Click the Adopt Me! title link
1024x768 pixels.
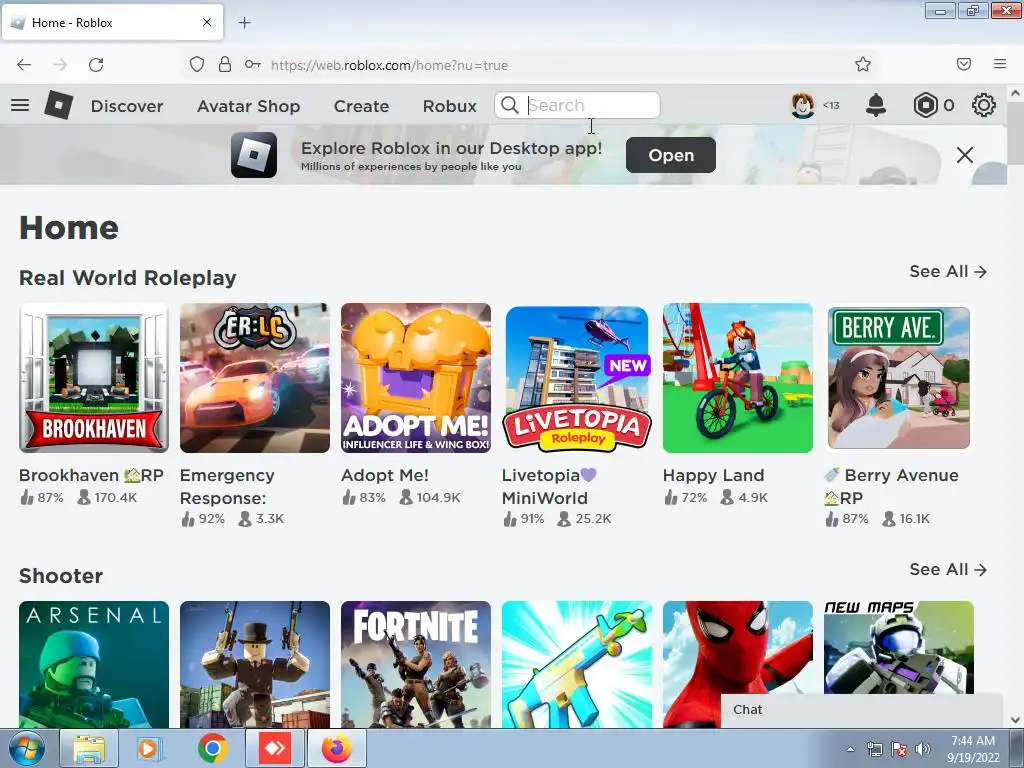click(385, 475)
